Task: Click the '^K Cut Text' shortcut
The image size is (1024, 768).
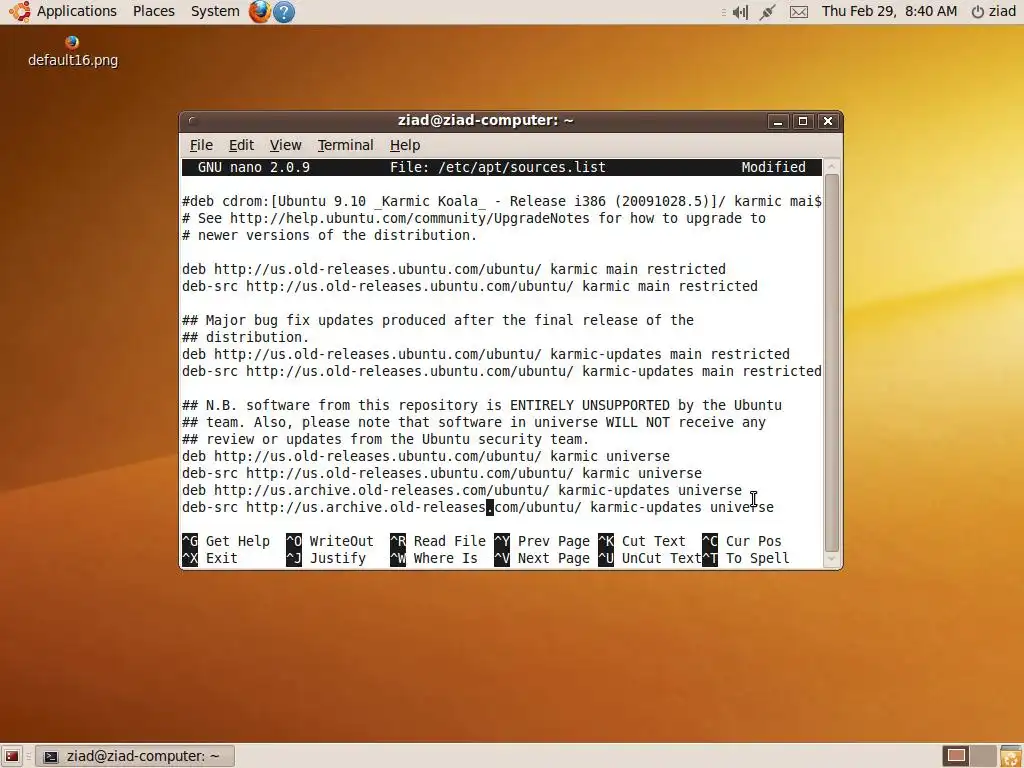Action: [x=642, y=541]
